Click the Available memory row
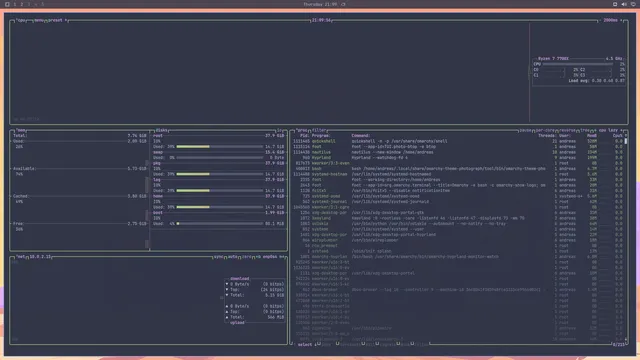The width and height of the screenshot is (640, 360). [80, 169]
